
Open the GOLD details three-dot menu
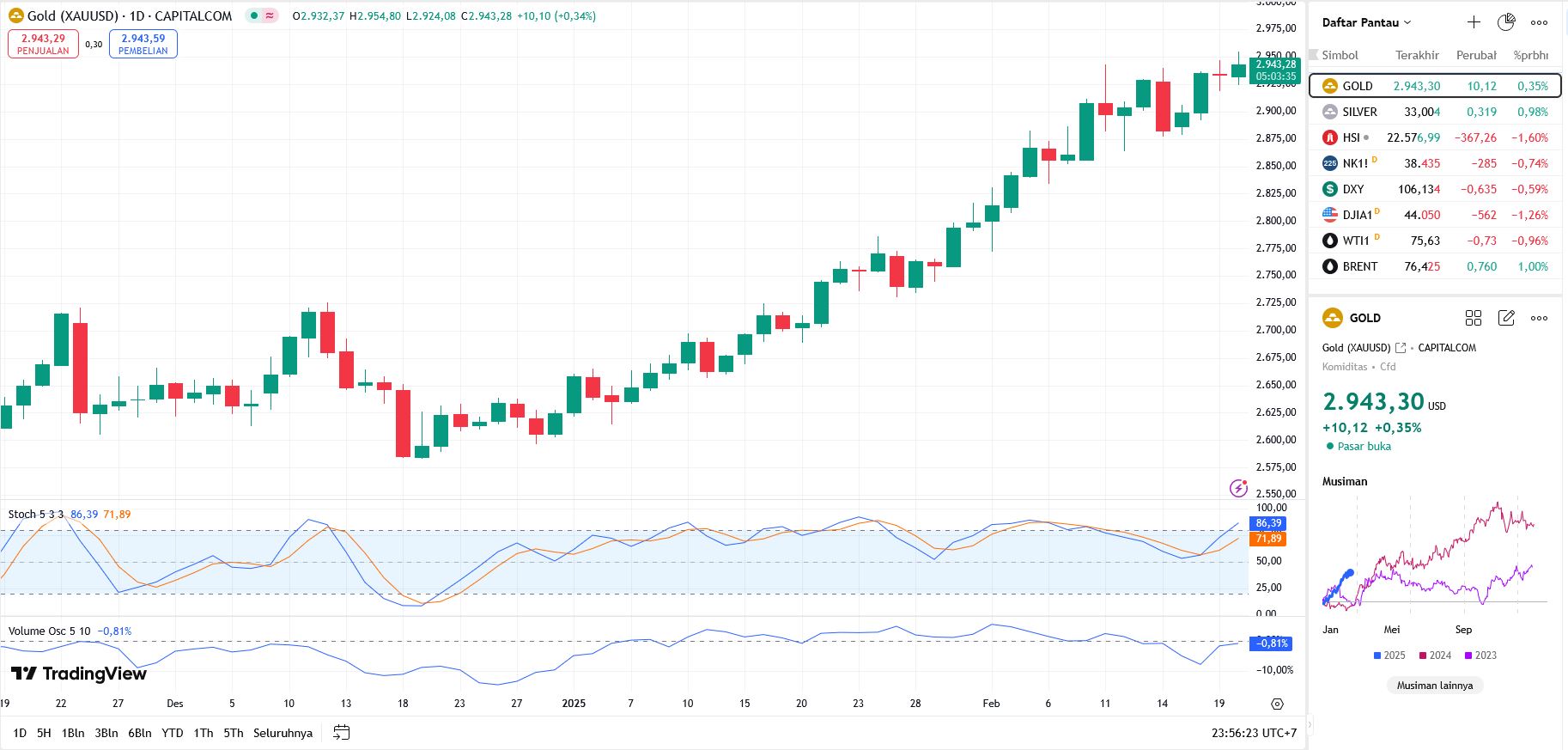point(1539,318)
